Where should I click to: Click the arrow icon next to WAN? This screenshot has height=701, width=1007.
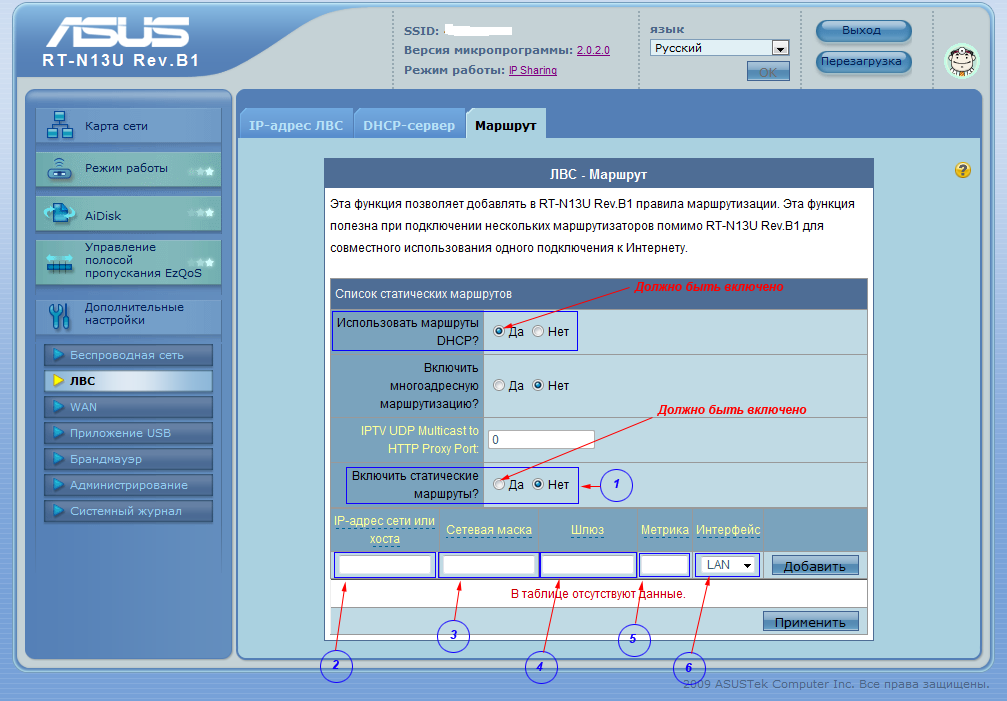point(58,406)
